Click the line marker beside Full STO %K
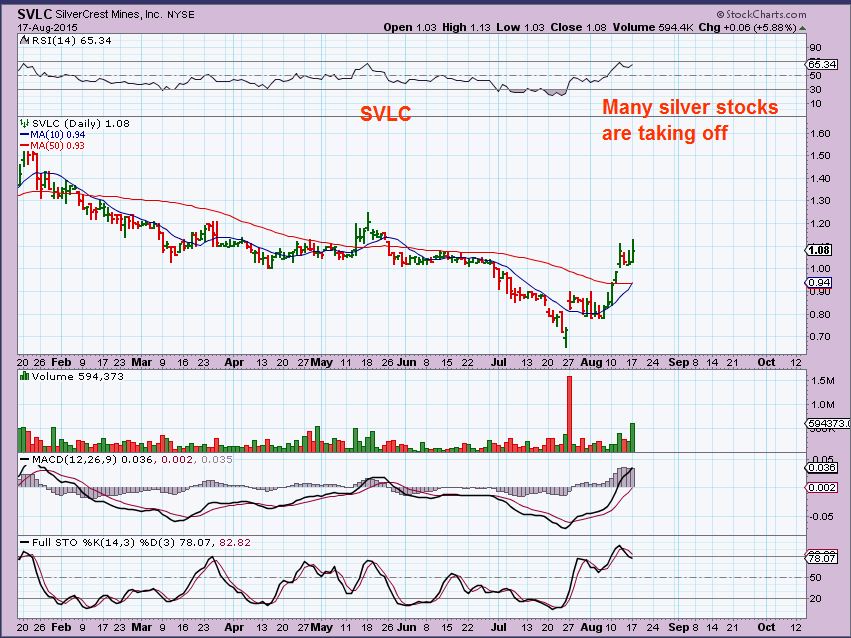Screen dimensions: 851x638 click(24, 543)
